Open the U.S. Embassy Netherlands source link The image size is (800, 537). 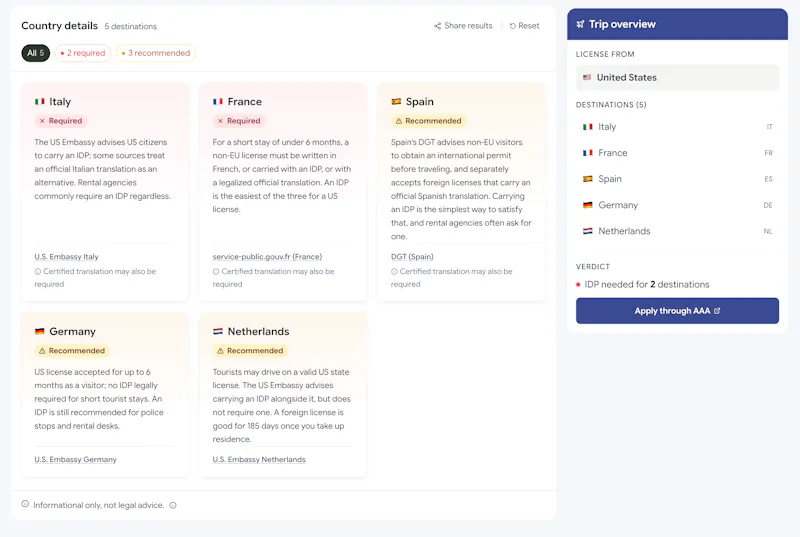pyautogui.click(x=259, y=459)
